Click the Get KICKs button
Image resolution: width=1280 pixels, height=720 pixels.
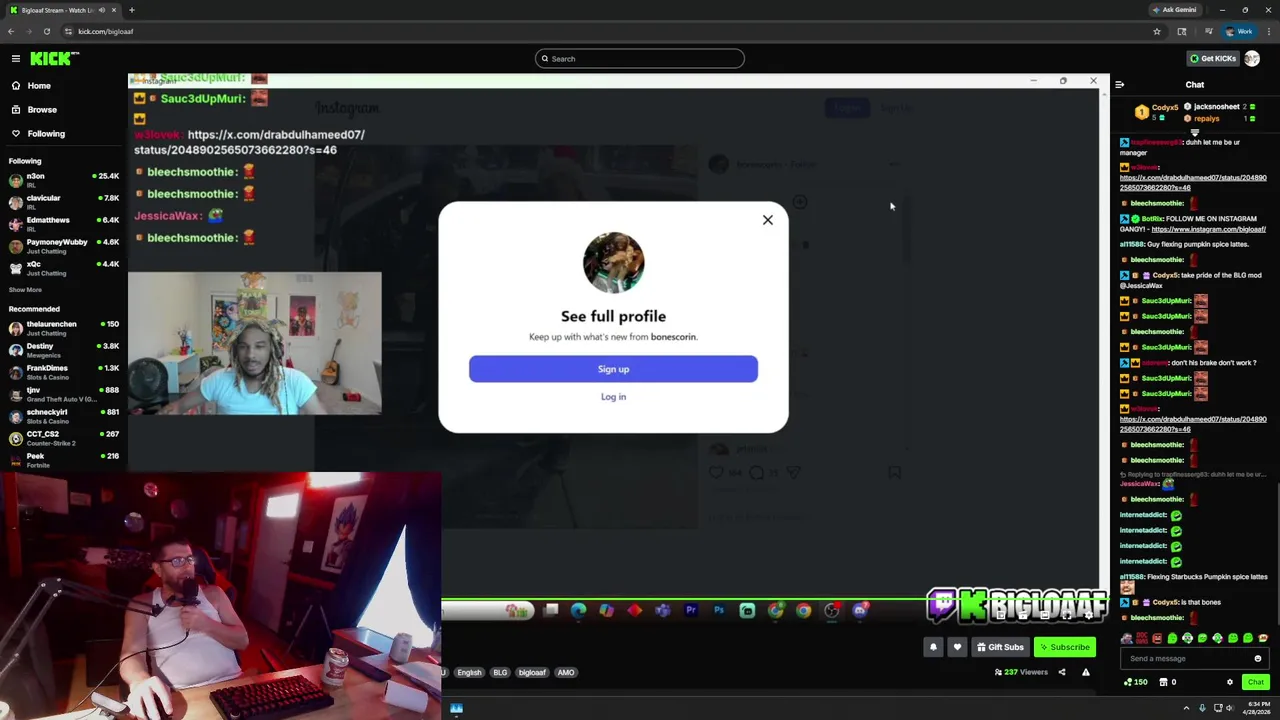pos(1213,59)
